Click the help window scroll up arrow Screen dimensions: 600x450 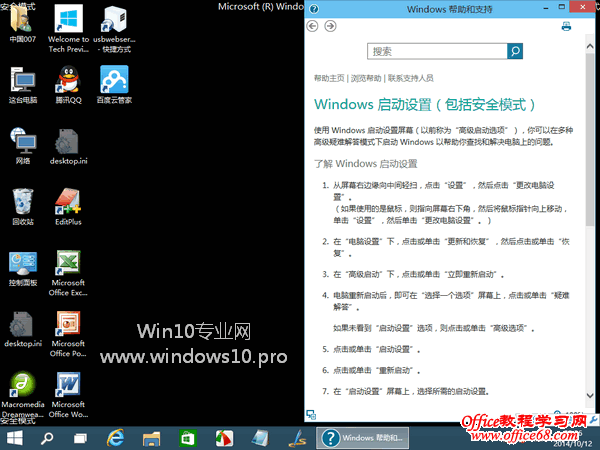tap(590, 46)
